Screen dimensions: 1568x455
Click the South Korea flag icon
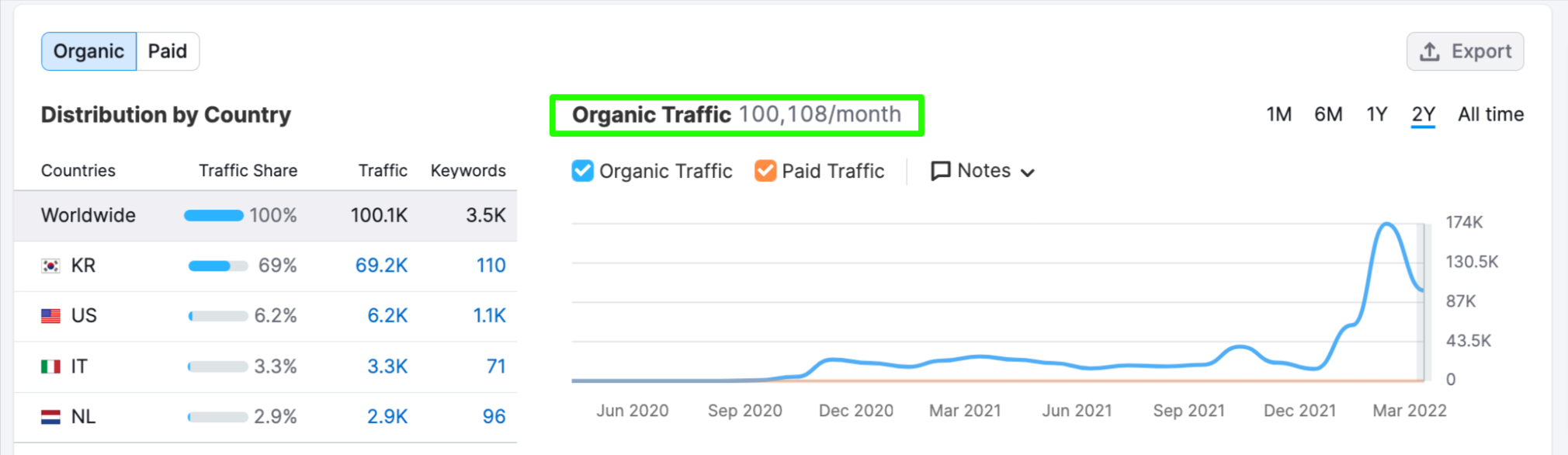coord(49,265)
